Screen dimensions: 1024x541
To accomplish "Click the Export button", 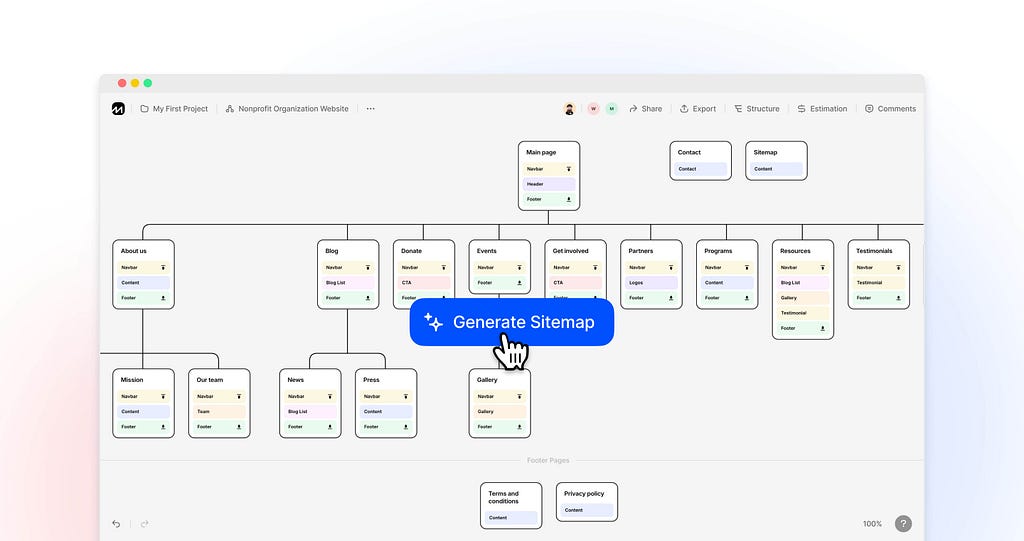I will [698, 109].
